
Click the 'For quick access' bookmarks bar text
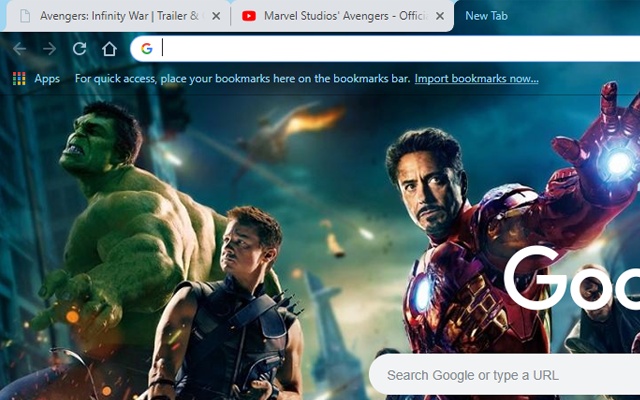point(242,78)
